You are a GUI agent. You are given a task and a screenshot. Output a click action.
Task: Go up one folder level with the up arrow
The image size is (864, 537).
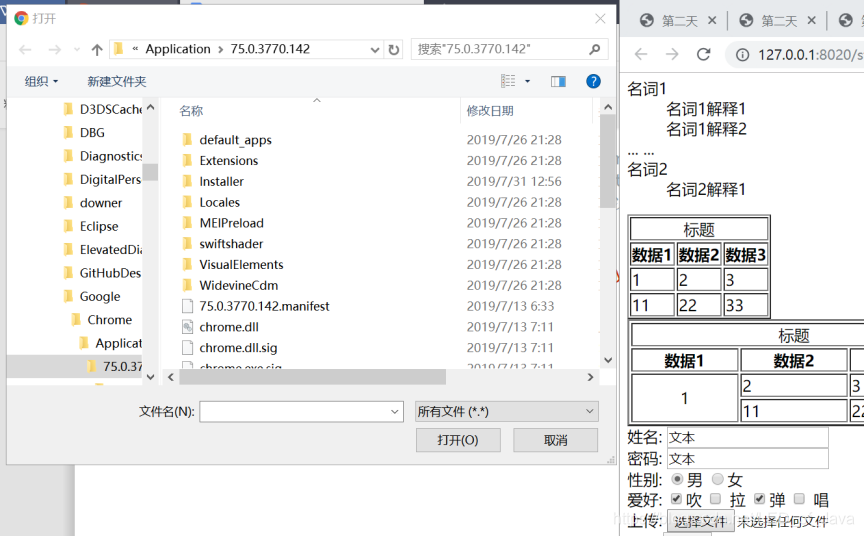pos(97,50)
